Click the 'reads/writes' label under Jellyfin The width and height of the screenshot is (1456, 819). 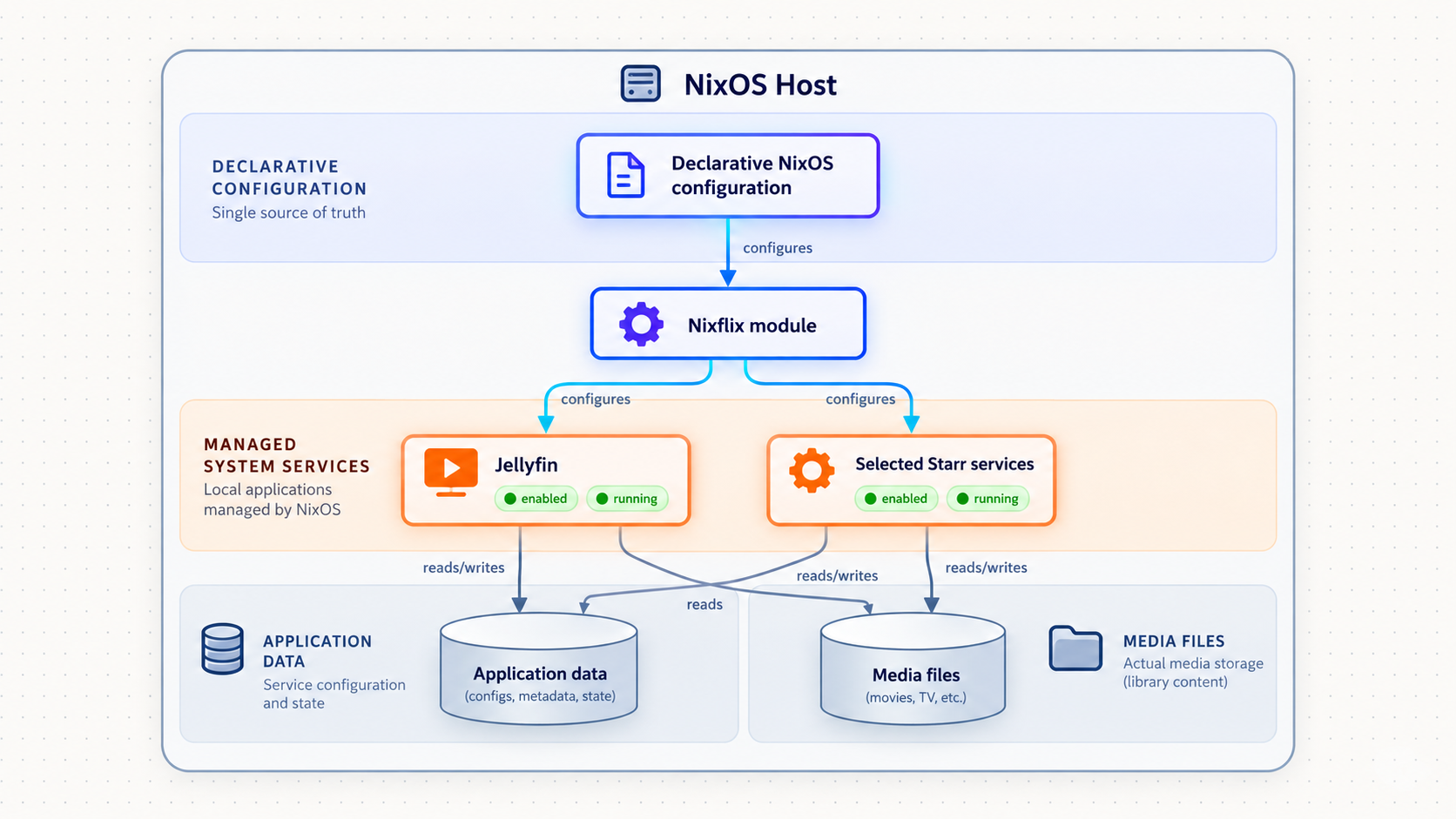463,567
